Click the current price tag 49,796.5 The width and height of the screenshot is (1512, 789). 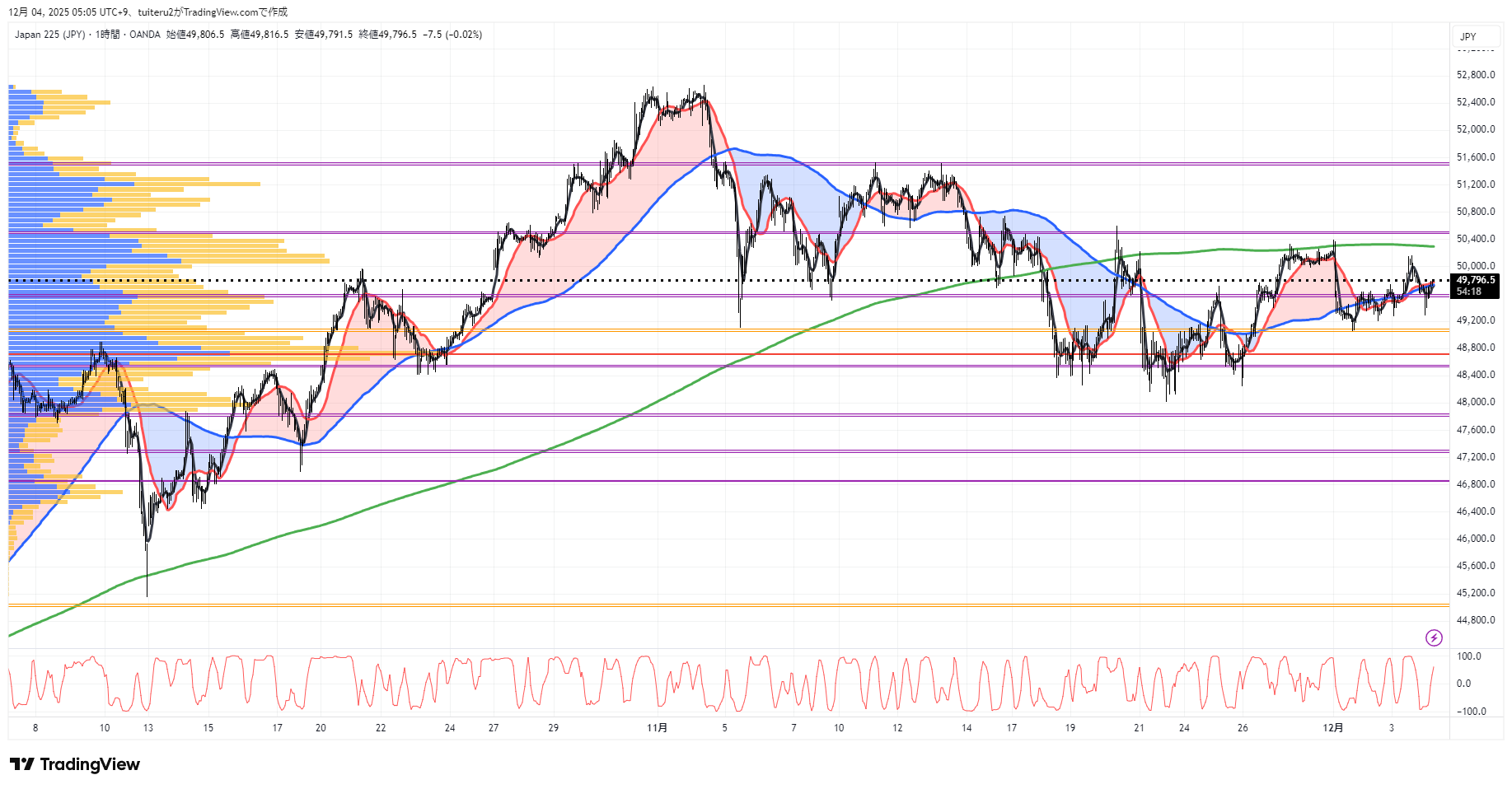coord(1475,280)
